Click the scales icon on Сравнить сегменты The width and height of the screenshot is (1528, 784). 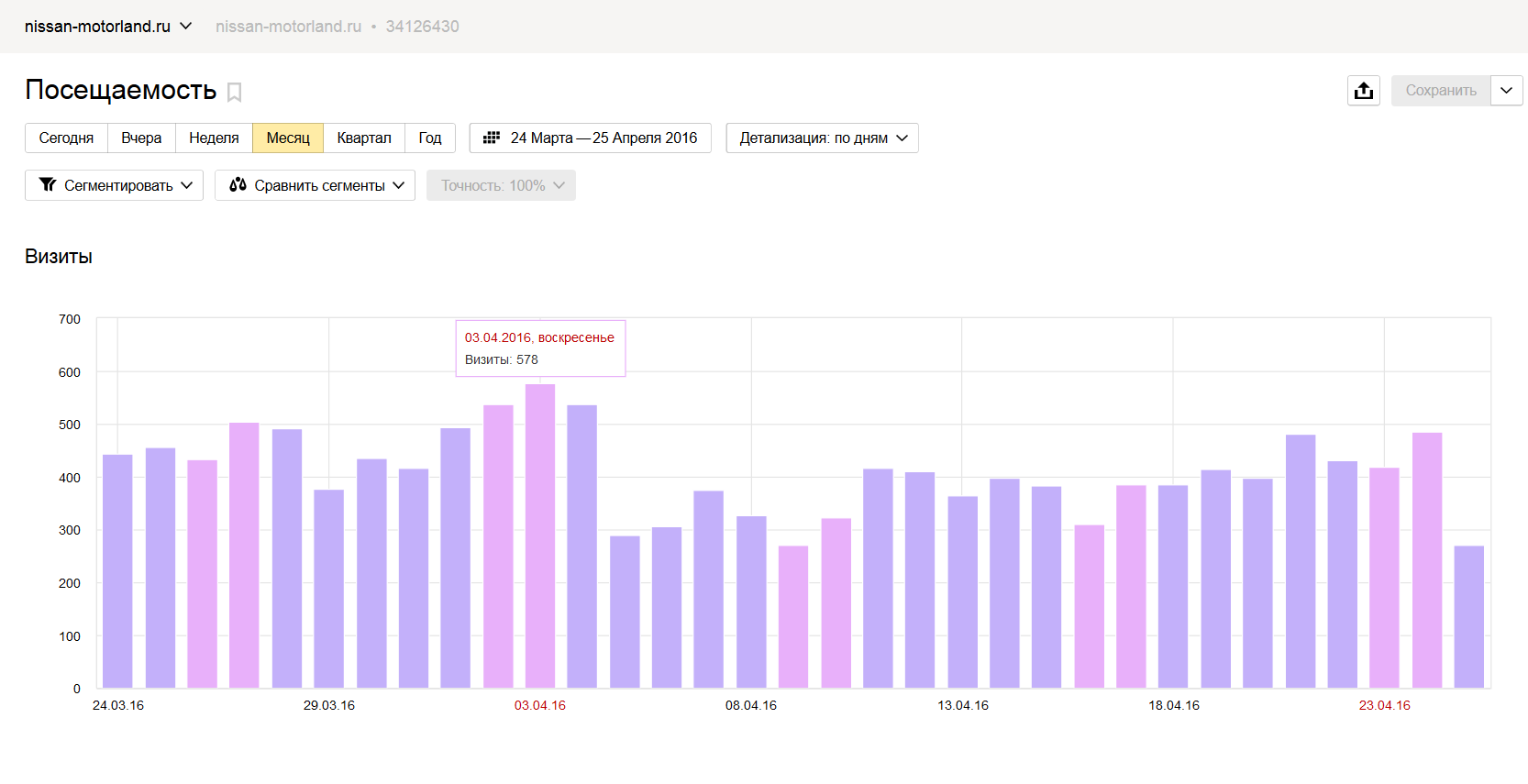[238, 184]
